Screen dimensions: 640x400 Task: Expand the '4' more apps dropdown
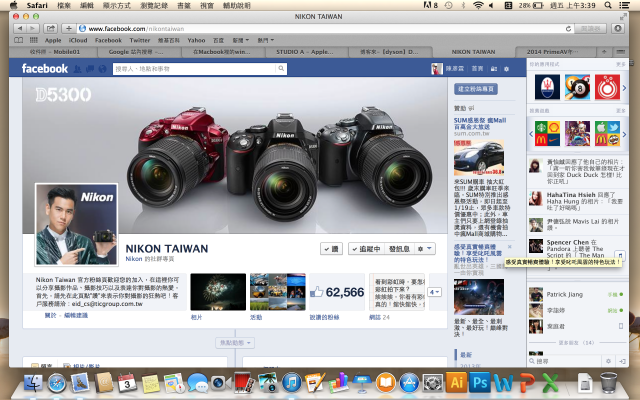point(434,292)
